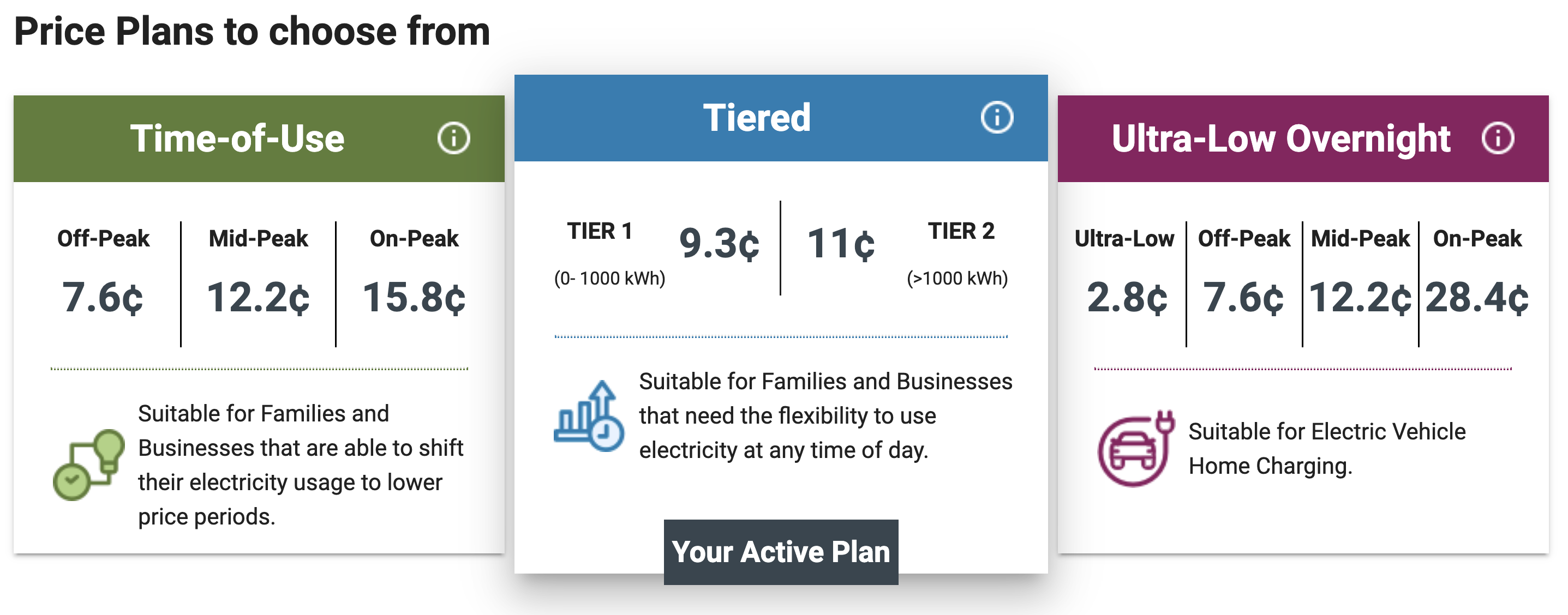The image size is (1568, 615).
Task: Click the Ultra-Low Overnight On-Peak 28.4¢ rate
Action: coord(1477,298)
